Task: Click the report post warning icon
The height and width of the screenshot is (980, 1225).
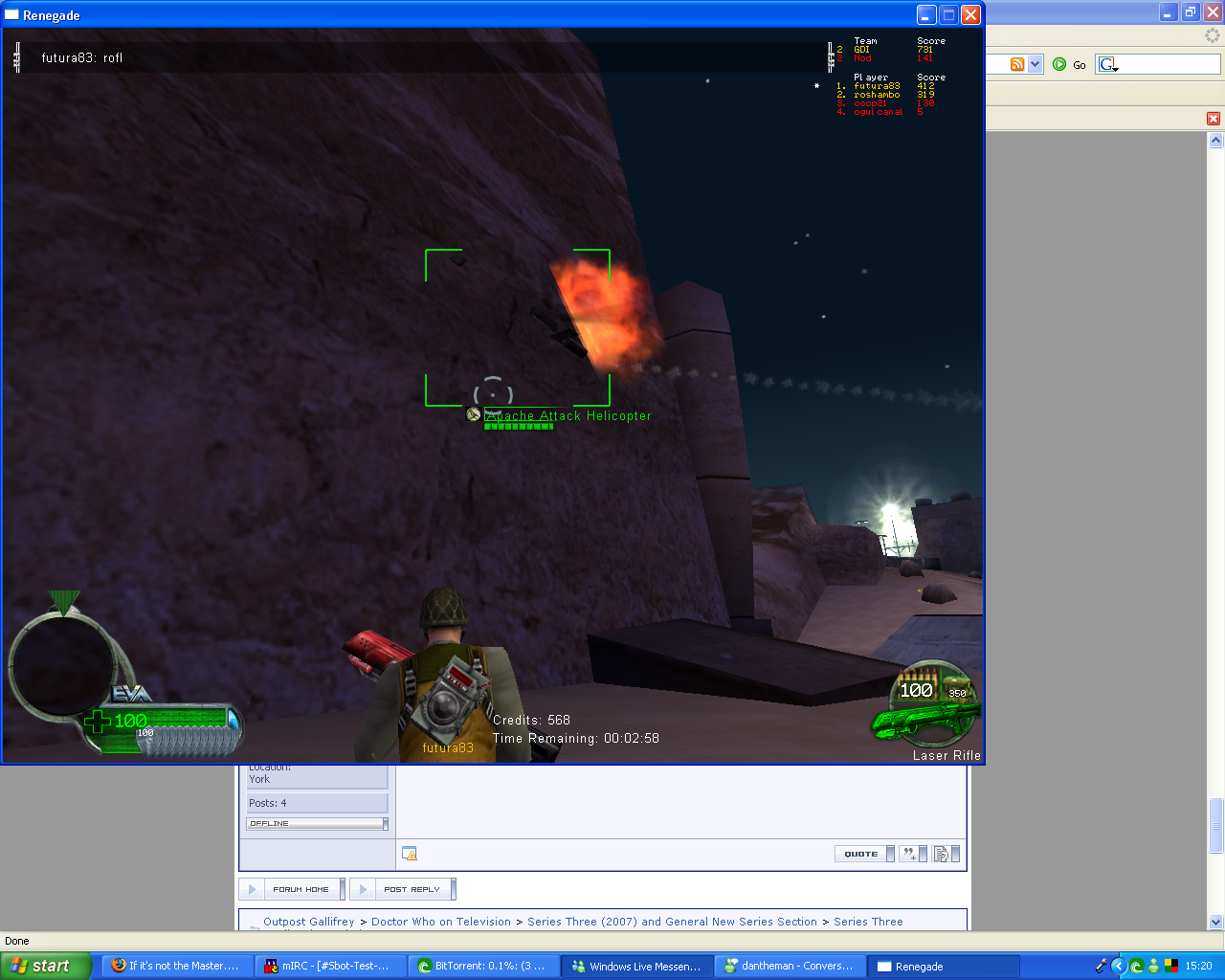Action: coord(410,854)
